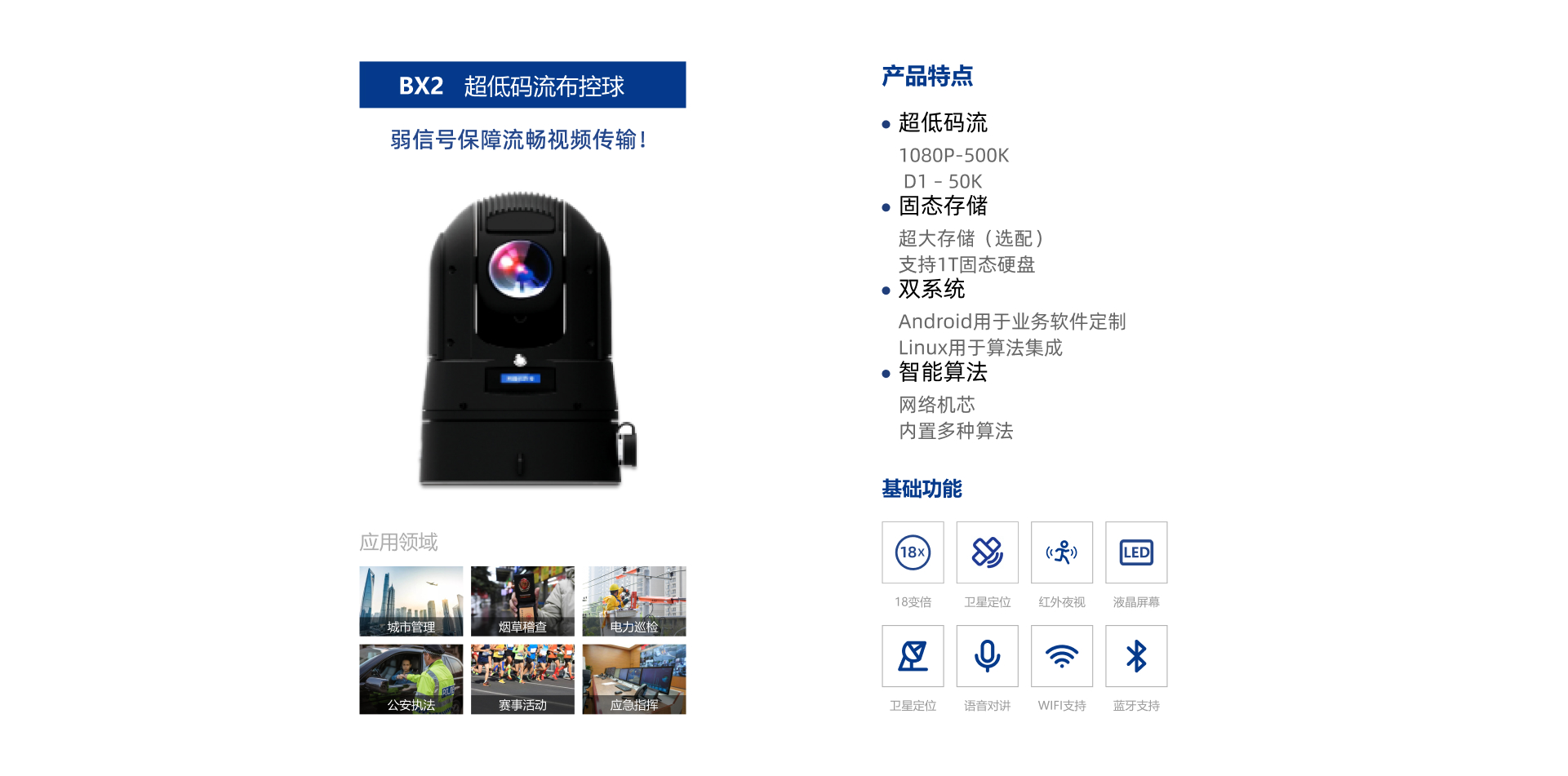Click the BX2 超低码流布控球 title banner
This screenshot has height=776, width=1568.
coord(522,85)
